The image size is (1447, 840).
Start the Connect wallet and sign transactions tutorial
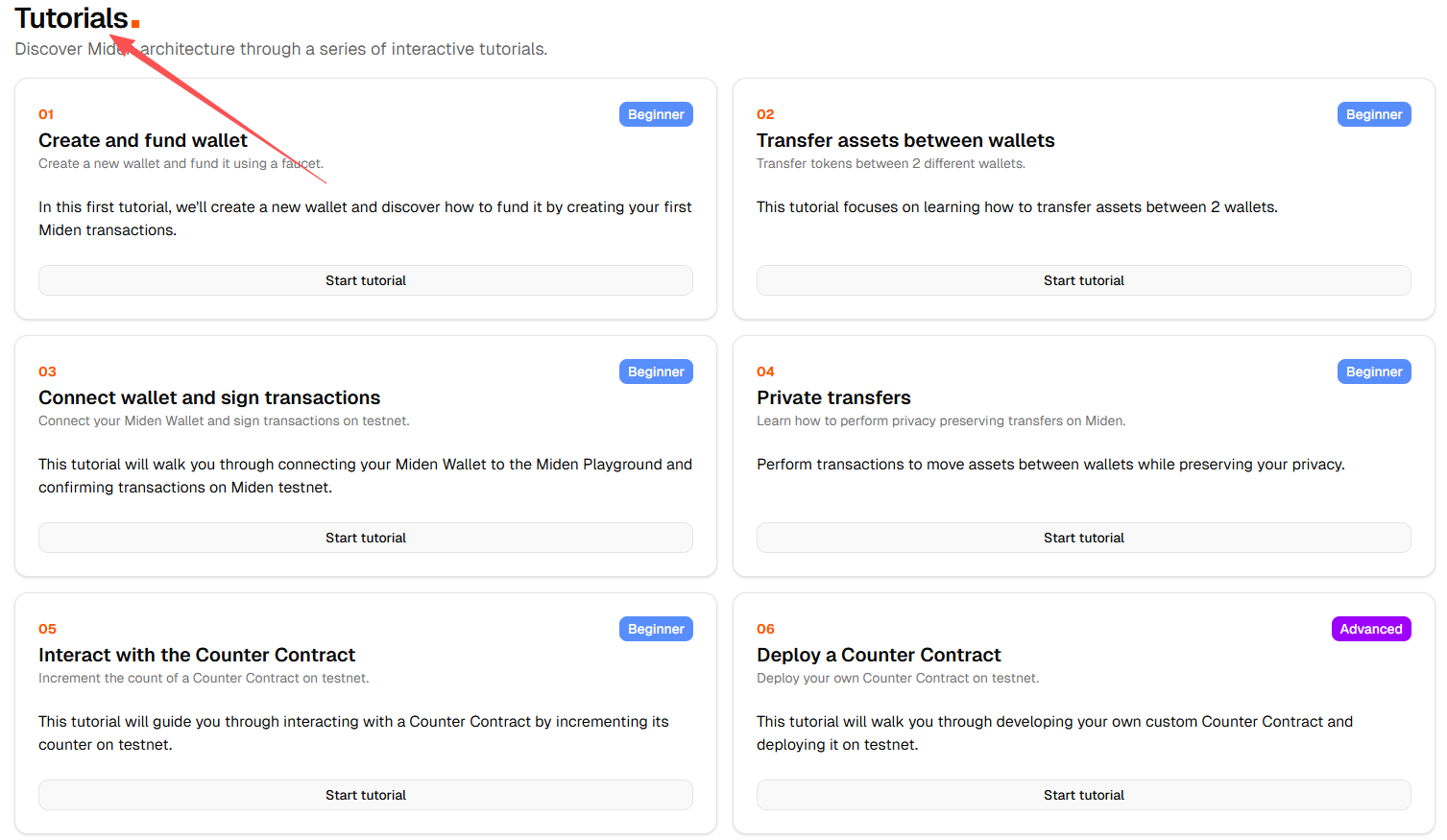365,537
